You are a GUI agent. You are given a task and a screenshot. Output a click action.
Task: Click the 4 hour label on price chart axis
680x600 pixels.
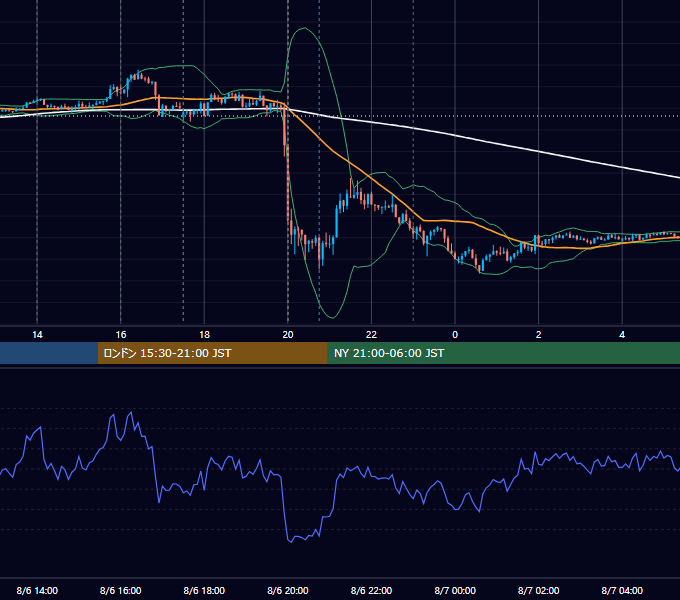(x=622, y=335)
